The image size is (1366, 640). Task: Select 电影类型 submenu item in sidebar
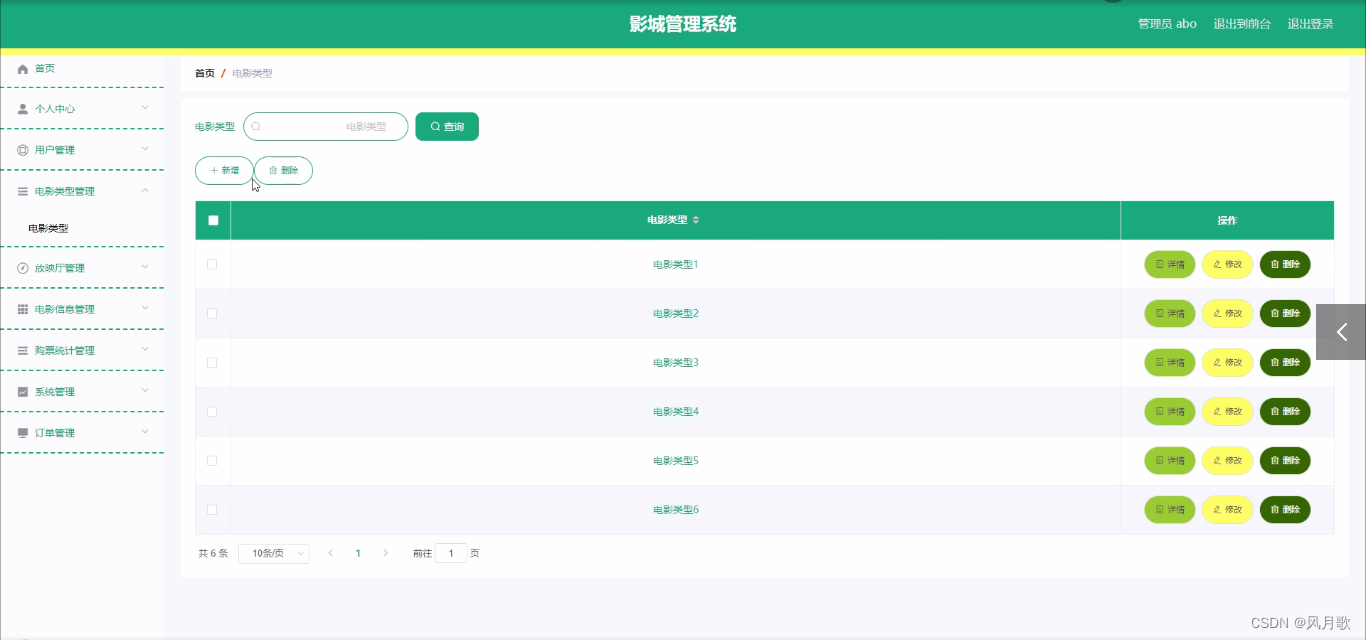pos(48,229)
